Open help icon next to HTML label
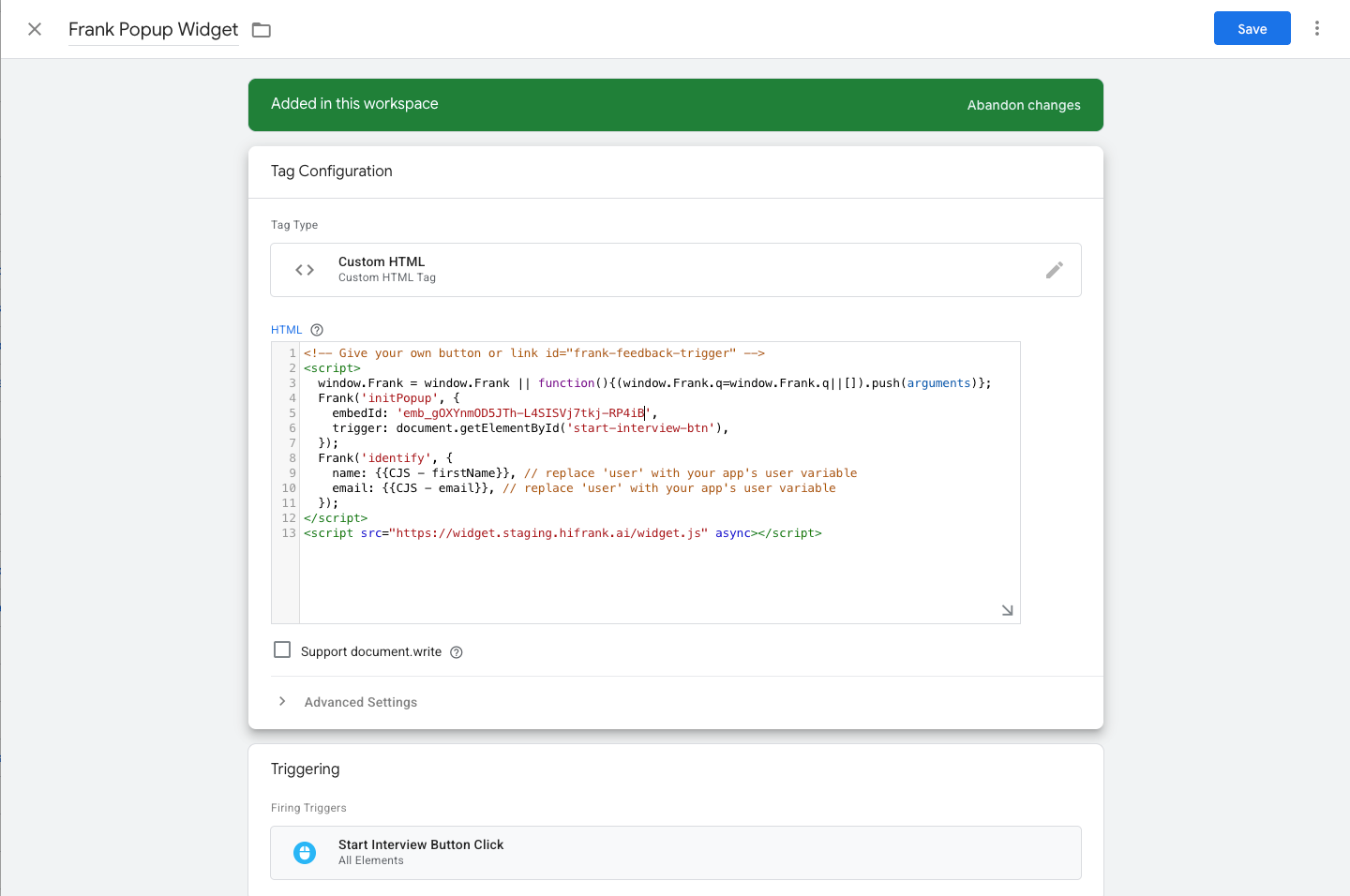The width and height of the screenshot is (1350, 896). pos(317,330)
